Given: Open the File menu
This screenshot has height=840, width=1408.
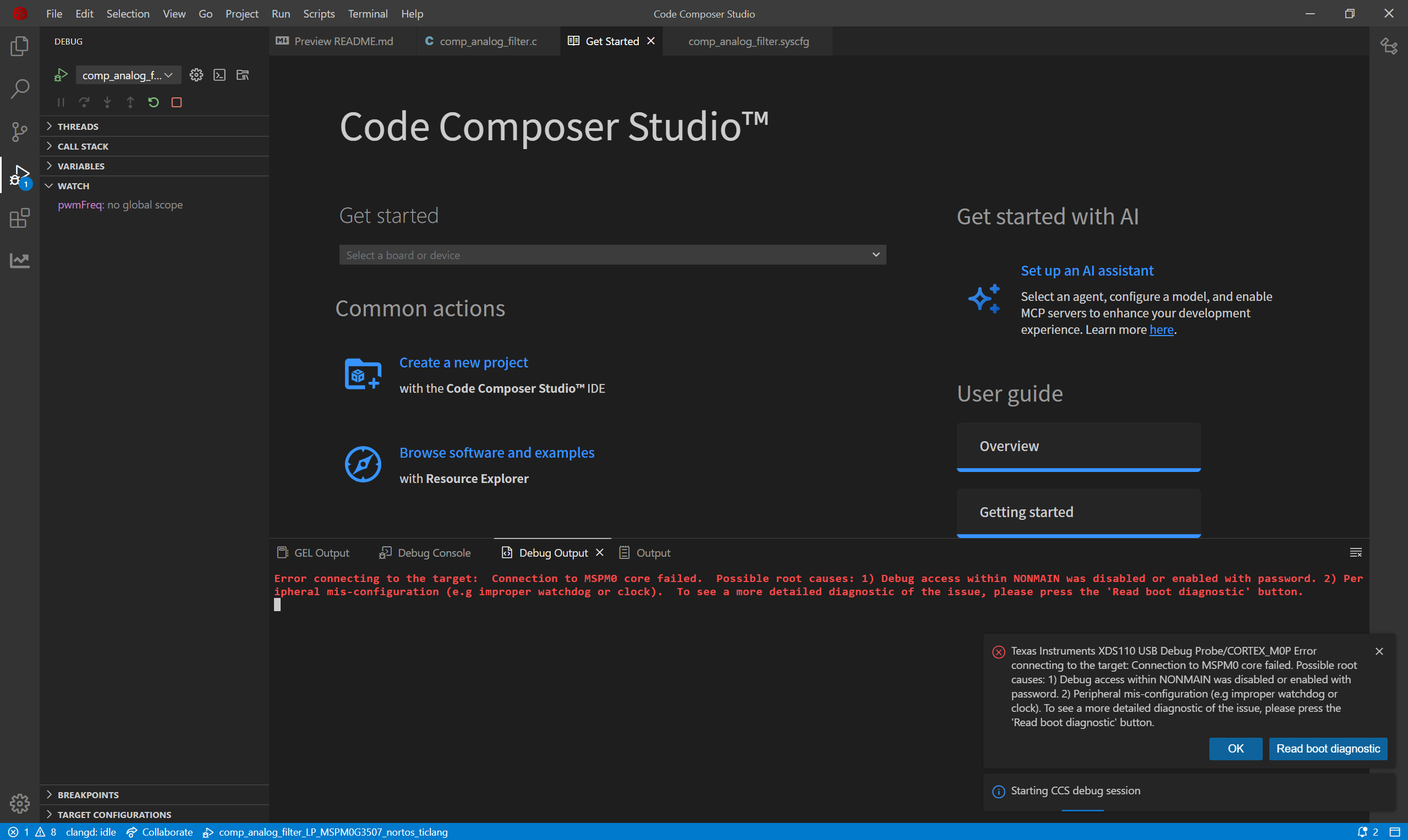Looking at the screenshot, I should (54, 14).
